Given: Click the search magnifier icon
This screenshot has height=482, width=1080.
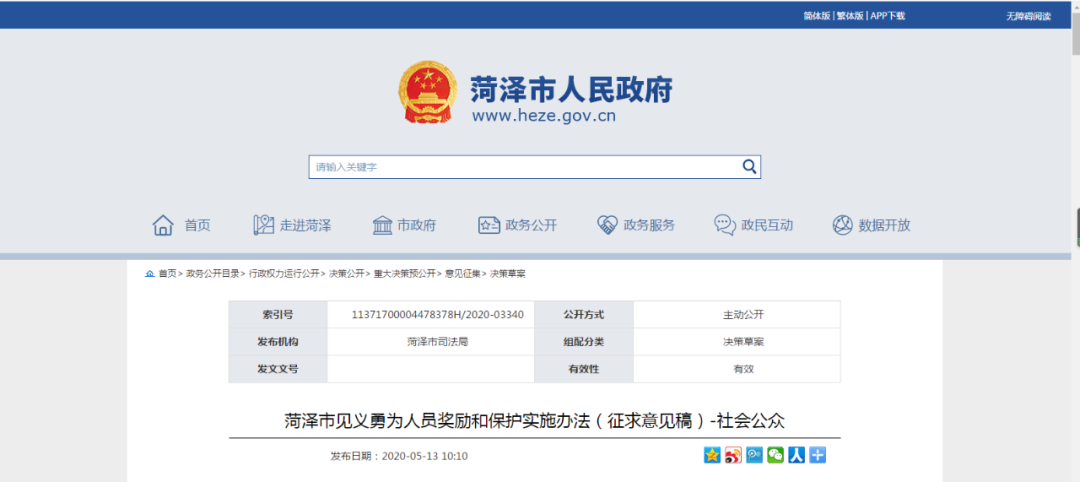Looking at the screenshot, I should (749, 166).
